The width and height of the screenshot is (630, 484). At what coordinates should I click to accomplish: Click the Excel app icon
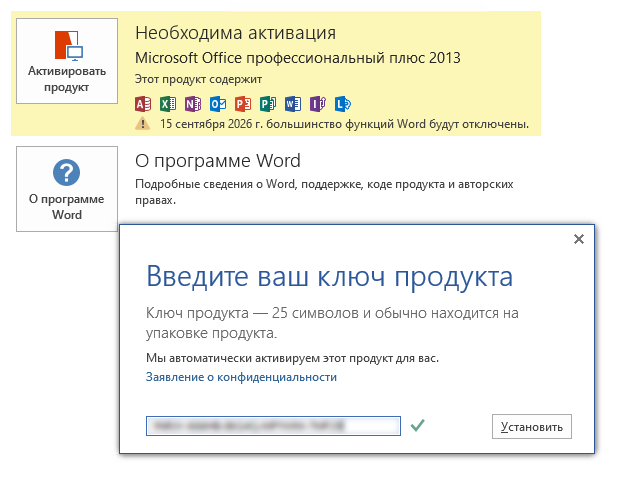pyautogui.click(x=168, y=104)
